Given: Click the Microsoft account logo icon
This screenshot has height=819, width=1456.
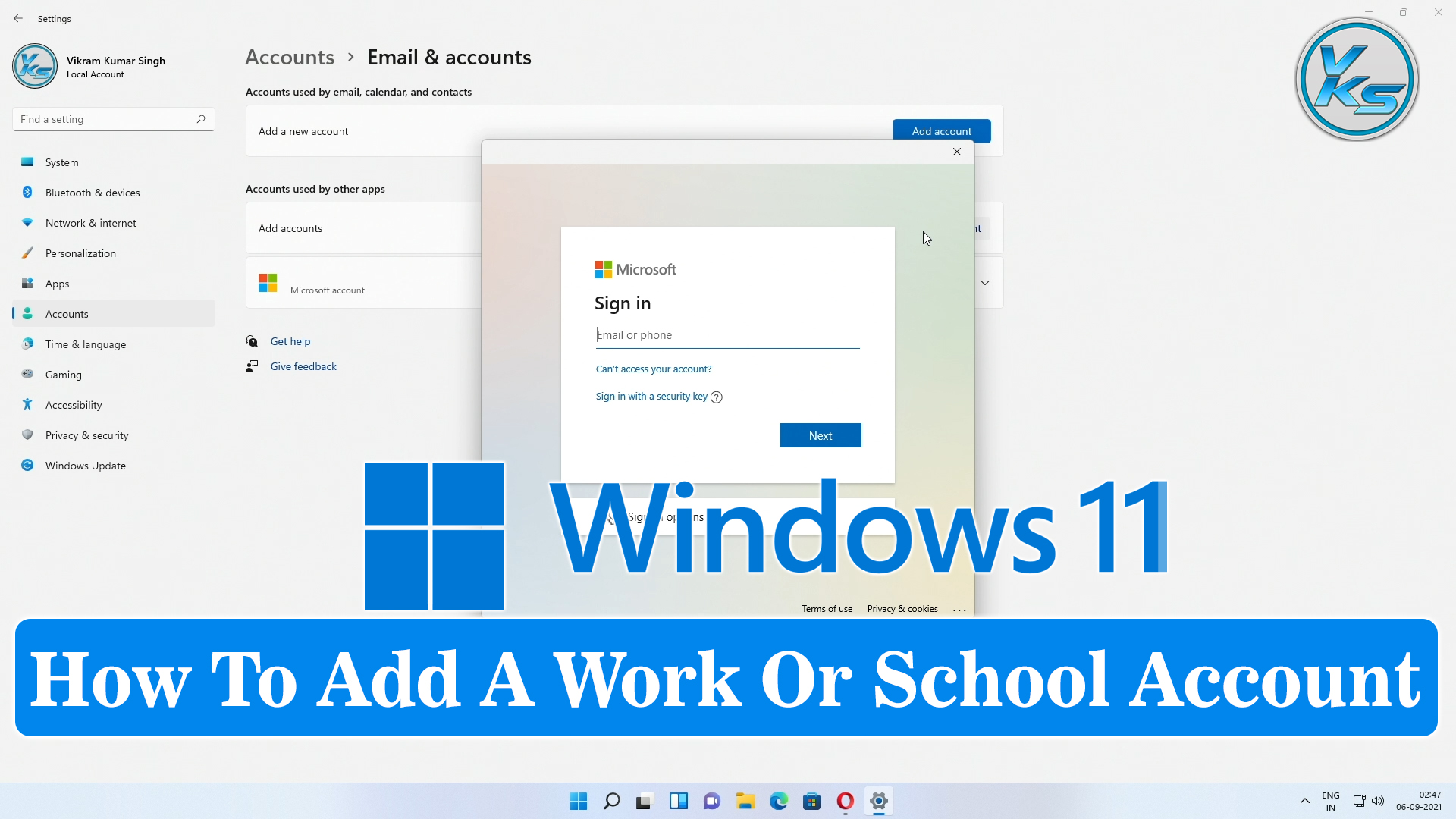Looking at the screenshot, I should coord(268,283).
